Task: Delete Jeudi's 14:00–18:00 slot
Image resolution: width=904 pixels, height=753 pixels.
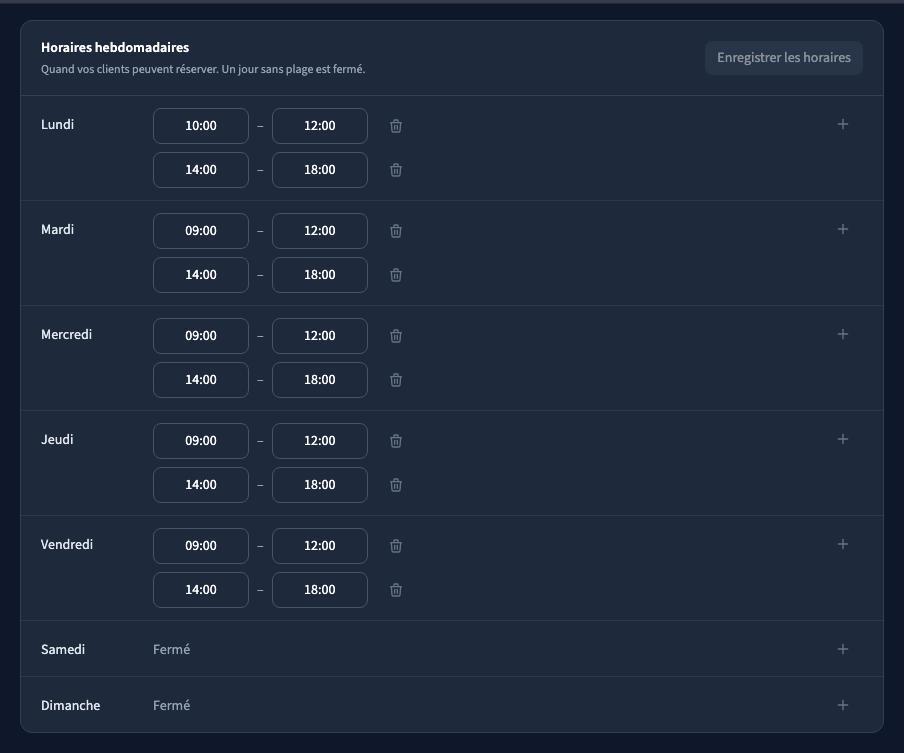Action: [x=396, y=485]
